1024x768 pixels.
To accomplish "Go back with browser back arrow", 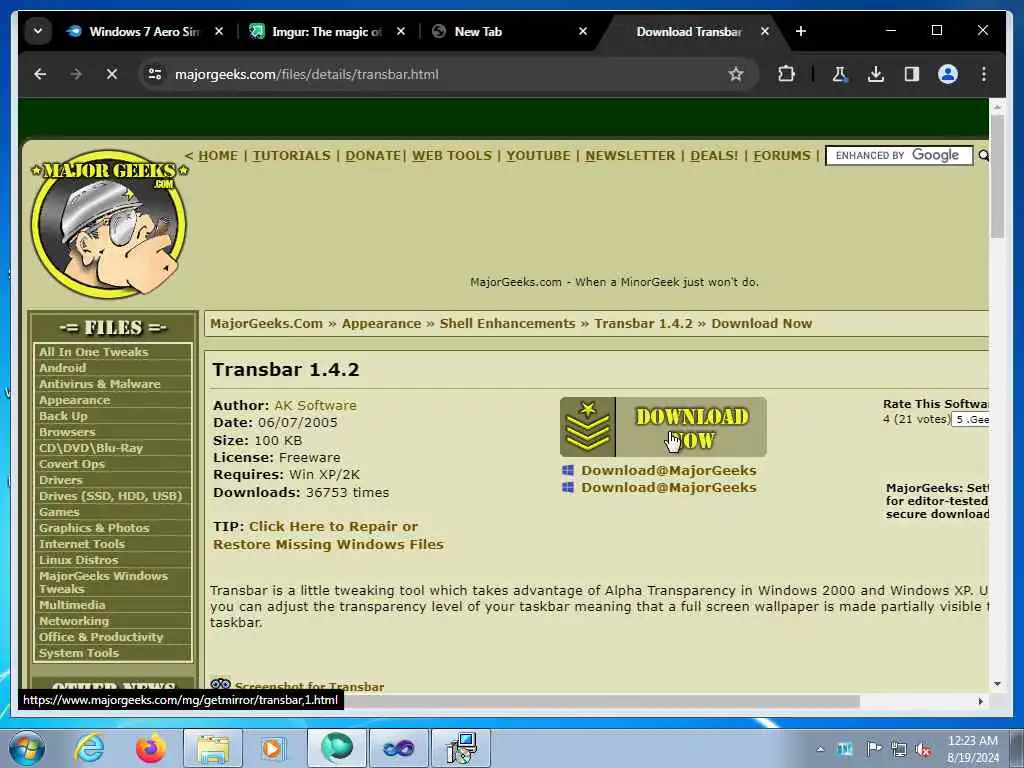I will tap(40, 74).
